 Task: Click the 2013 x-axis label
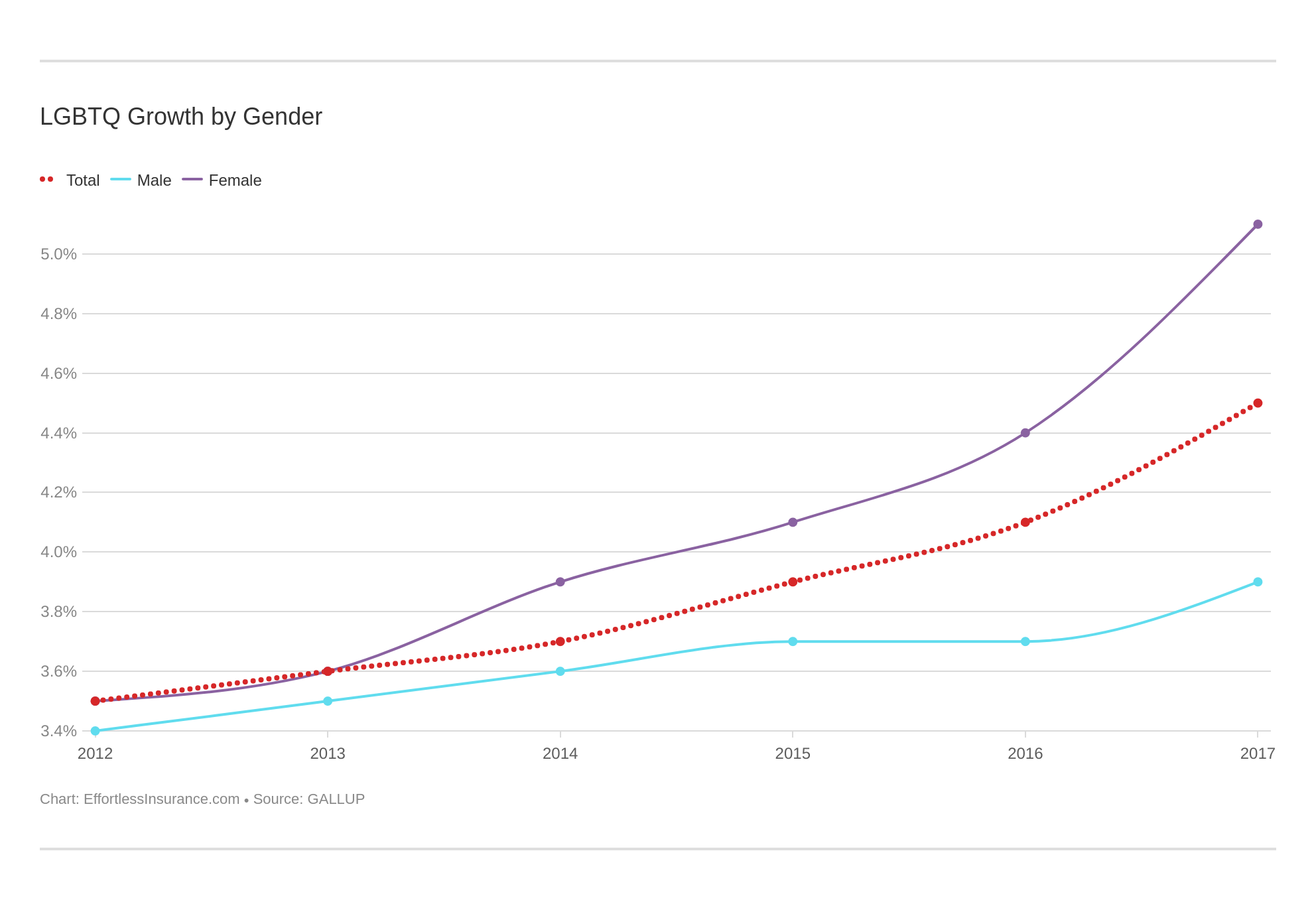(328, 753)
